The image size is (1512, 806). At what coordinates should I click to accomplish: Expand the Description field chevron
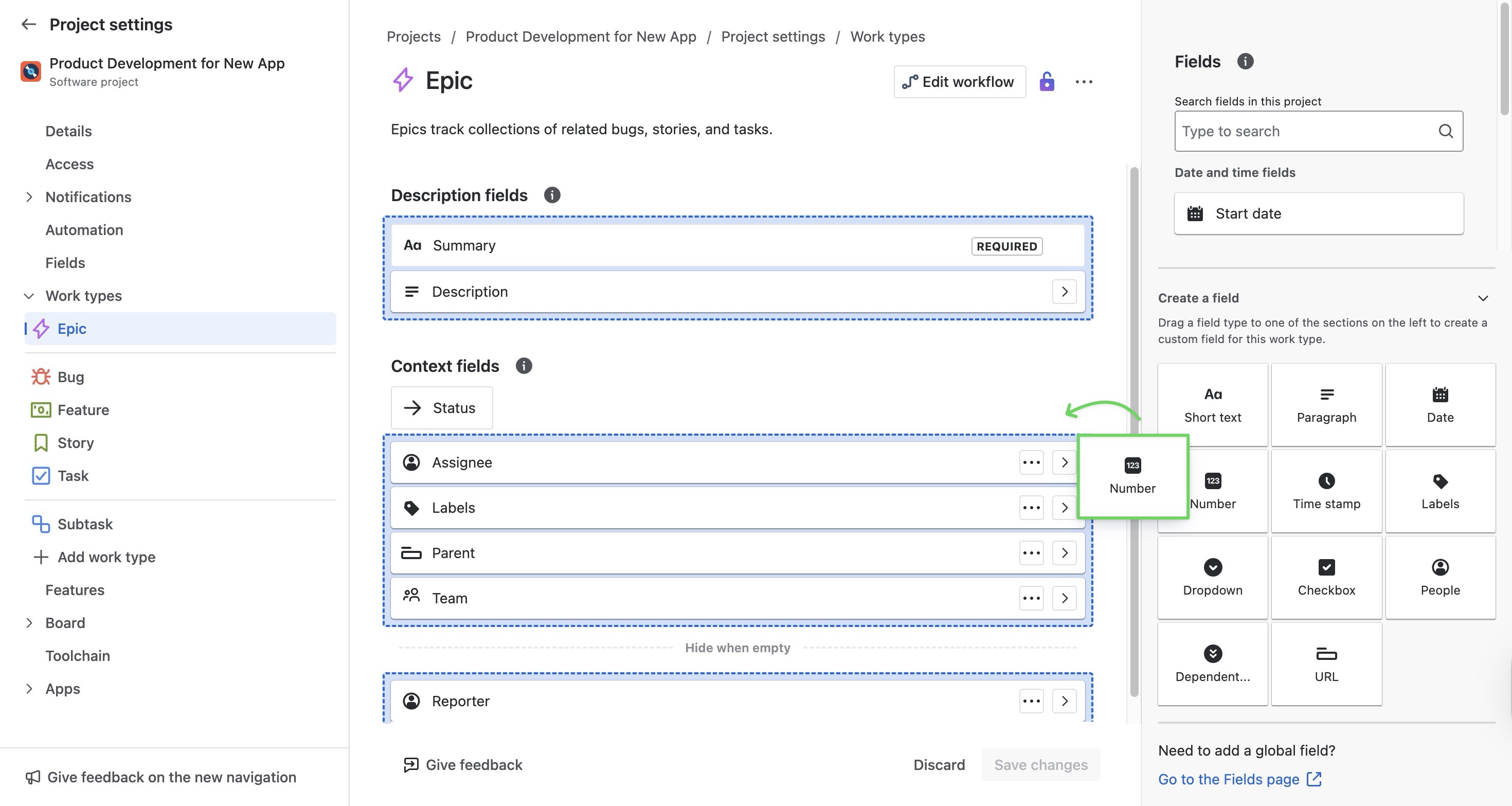click(1064, 292)
